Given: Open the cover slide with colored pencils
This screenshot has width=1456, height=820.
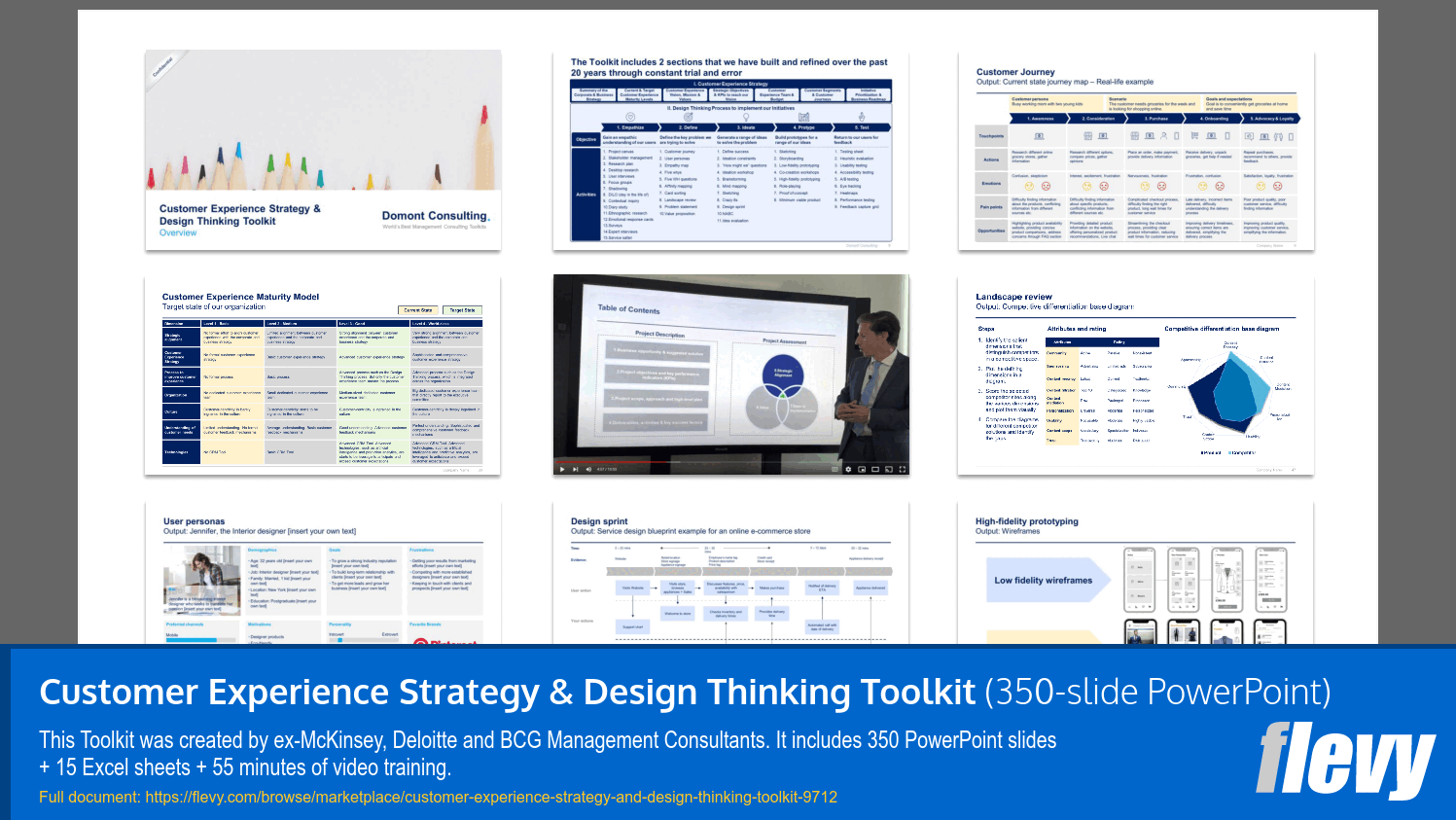Looking at the screenshot, I should (323, 150).
